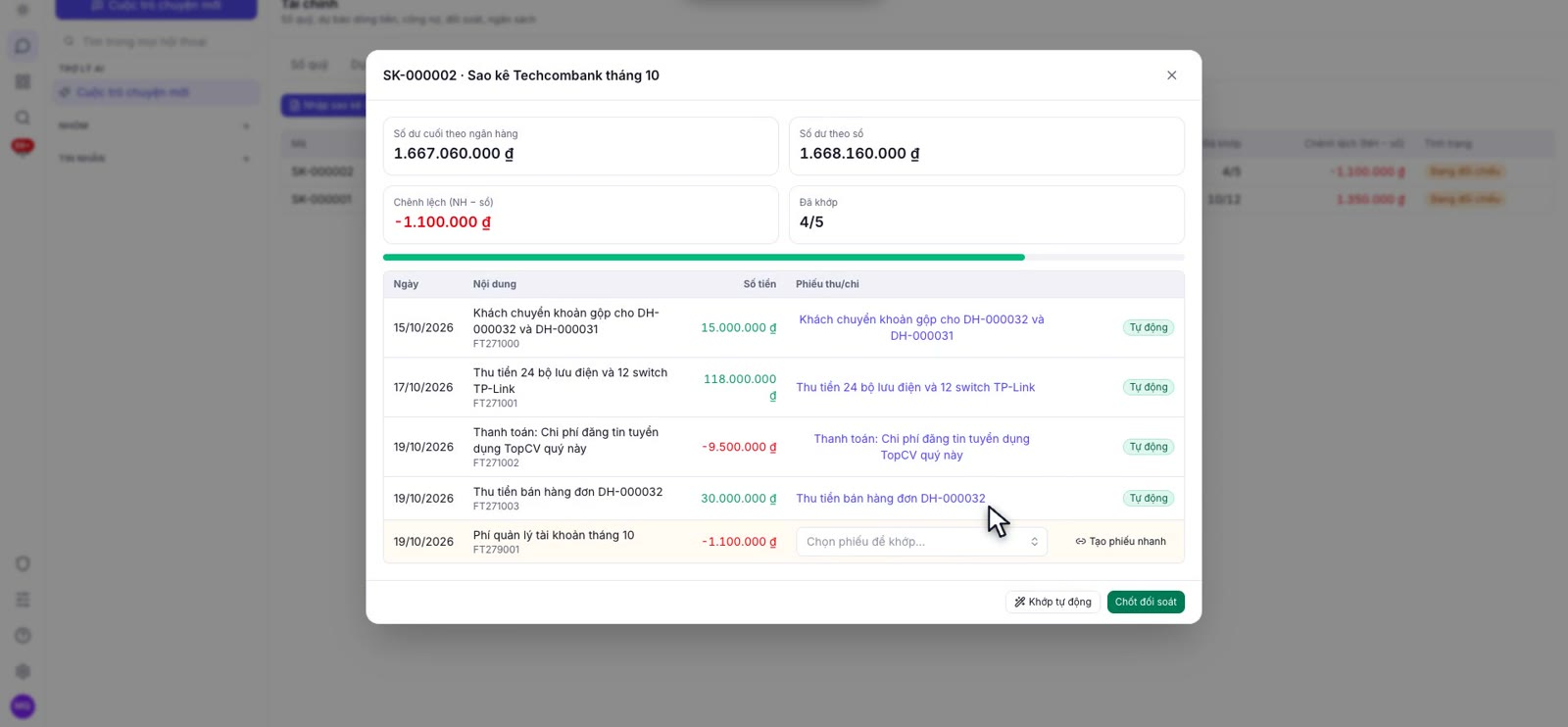Click the book balance "1.668.160.000 ₫"
Image resolution: width=1568 pixels, height=727 pixels.
[x=859, y=154]
